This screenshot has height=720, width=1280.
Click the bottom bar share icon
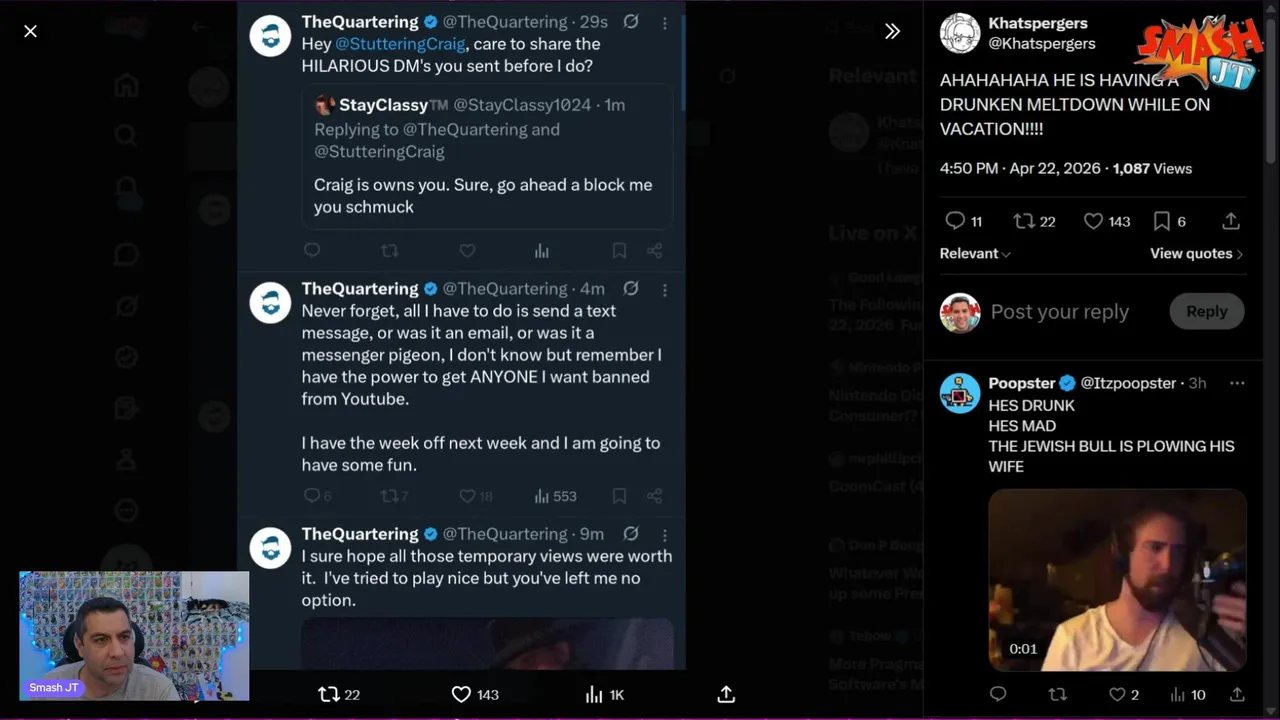coord(727,694)
